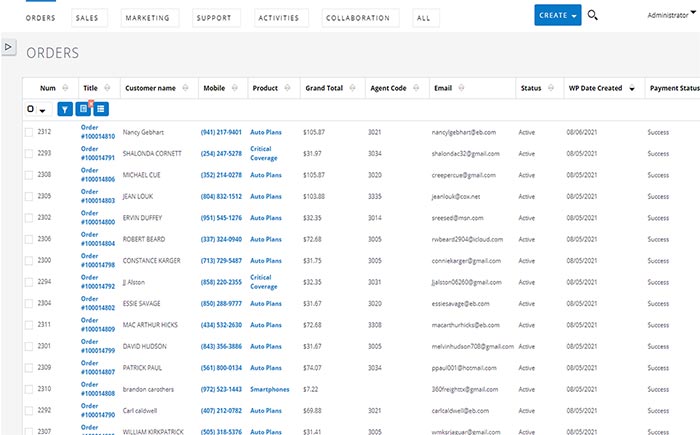
Task: Click grand total $103.88
Action: click(314, 197)
